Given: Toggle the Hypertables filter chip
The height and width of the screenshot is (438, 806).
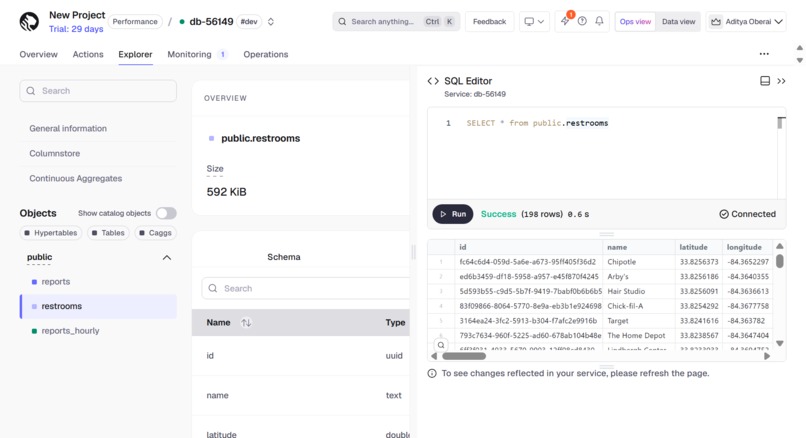Looking at the screenshot, I should coord(51,233).
